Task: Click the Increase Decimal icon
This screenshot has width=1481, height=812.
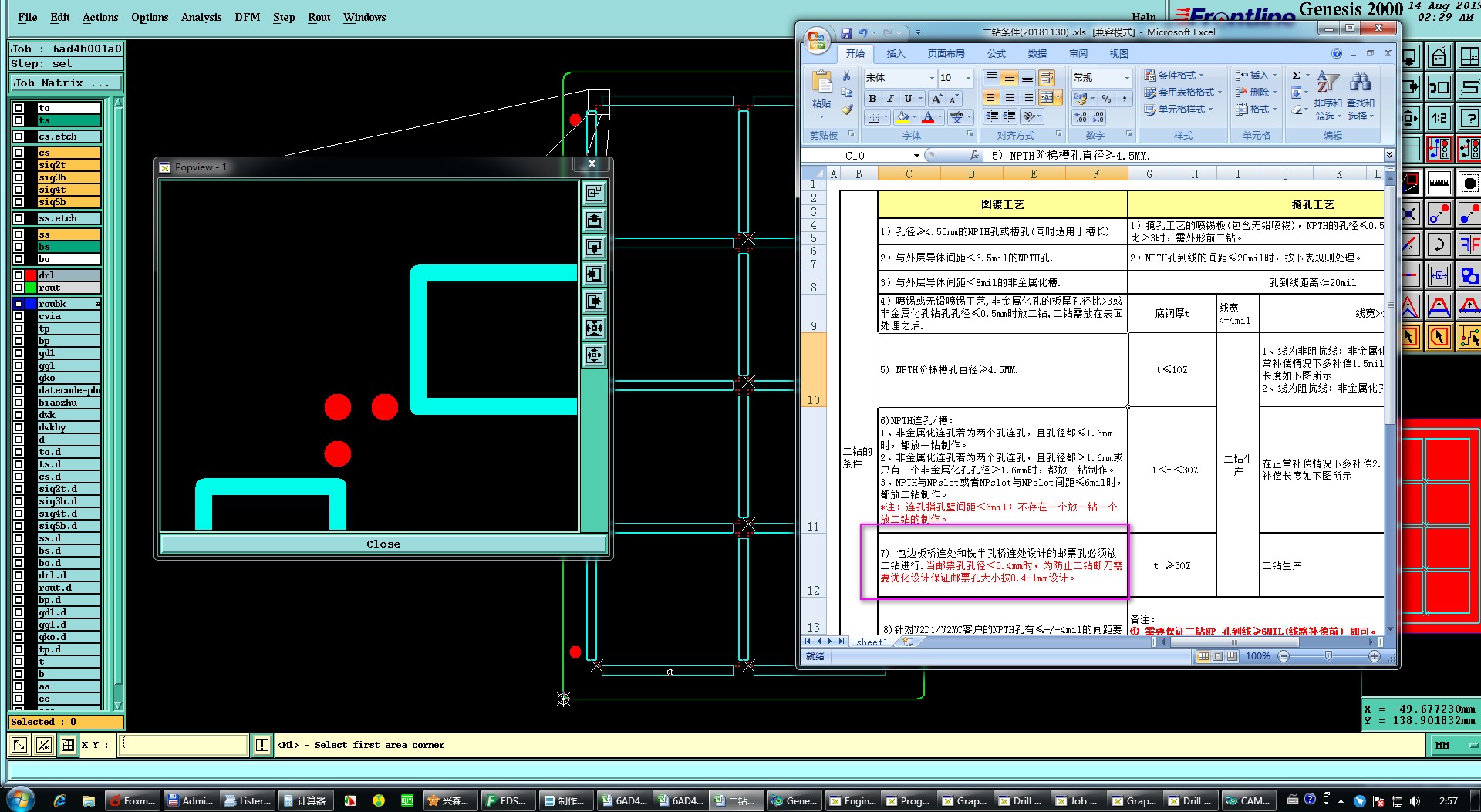Action: pos(1081,117)
